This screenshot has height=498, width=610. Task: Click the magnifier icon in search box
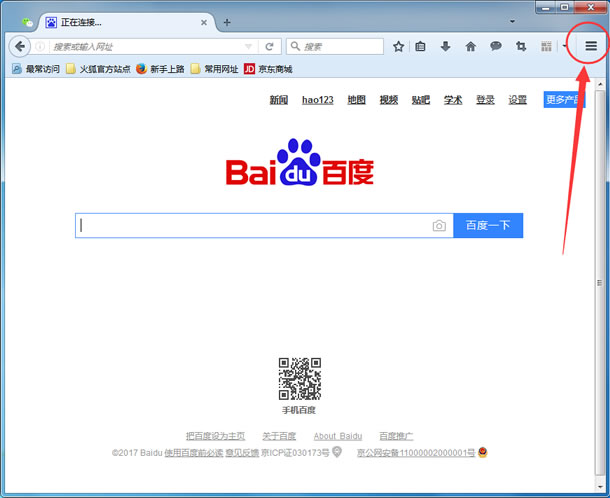296,46
